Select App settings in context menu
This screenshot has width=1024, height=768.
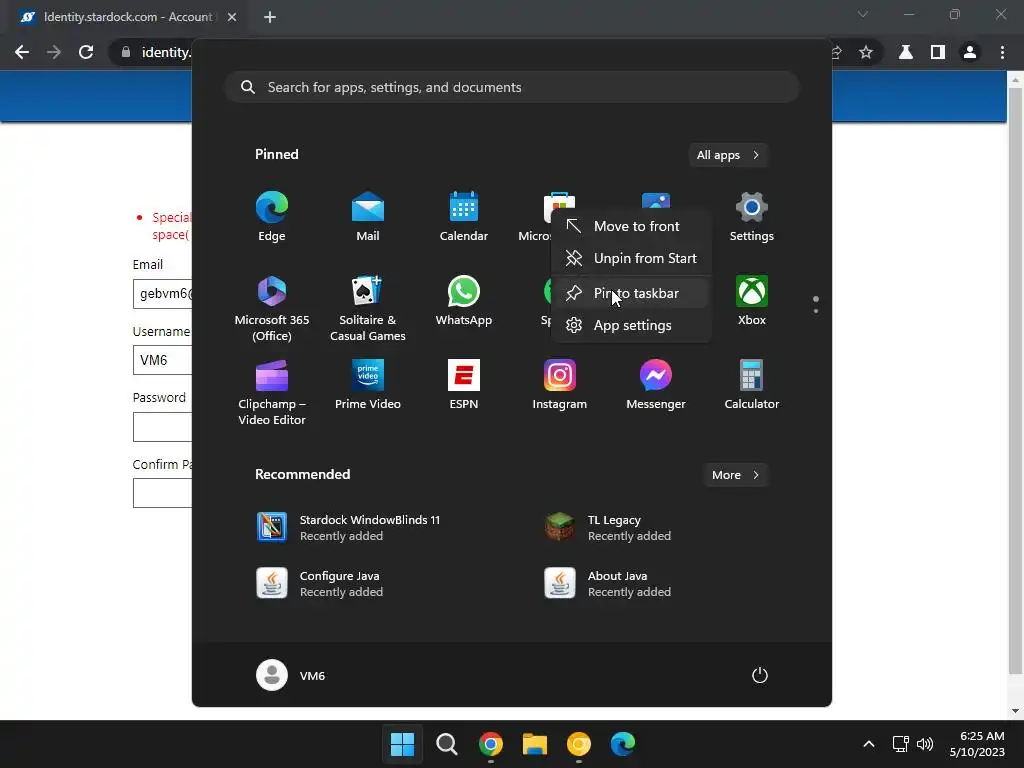tap(630, 325)
